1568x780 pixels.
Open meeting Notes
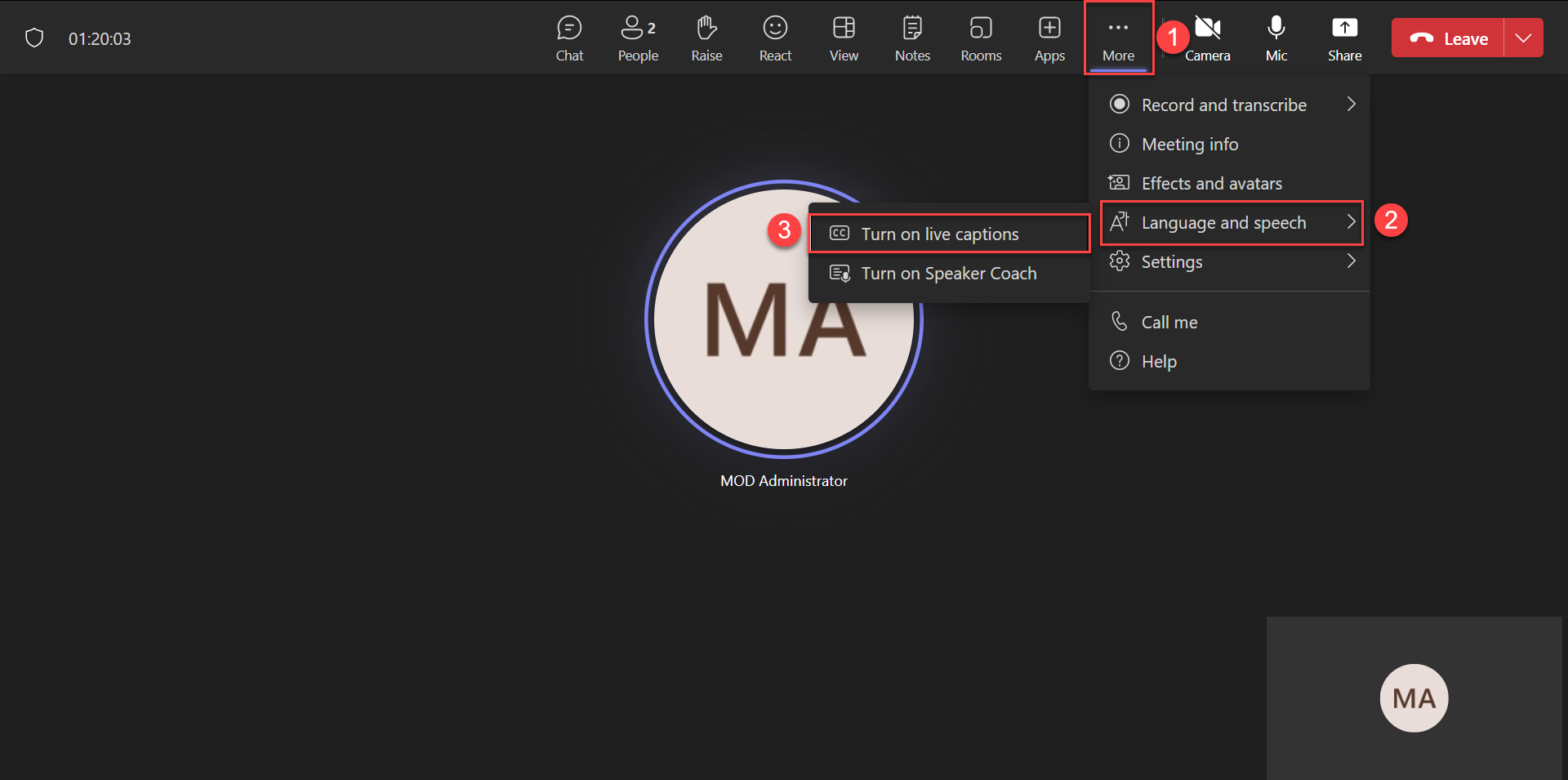[x=912, y=38]
